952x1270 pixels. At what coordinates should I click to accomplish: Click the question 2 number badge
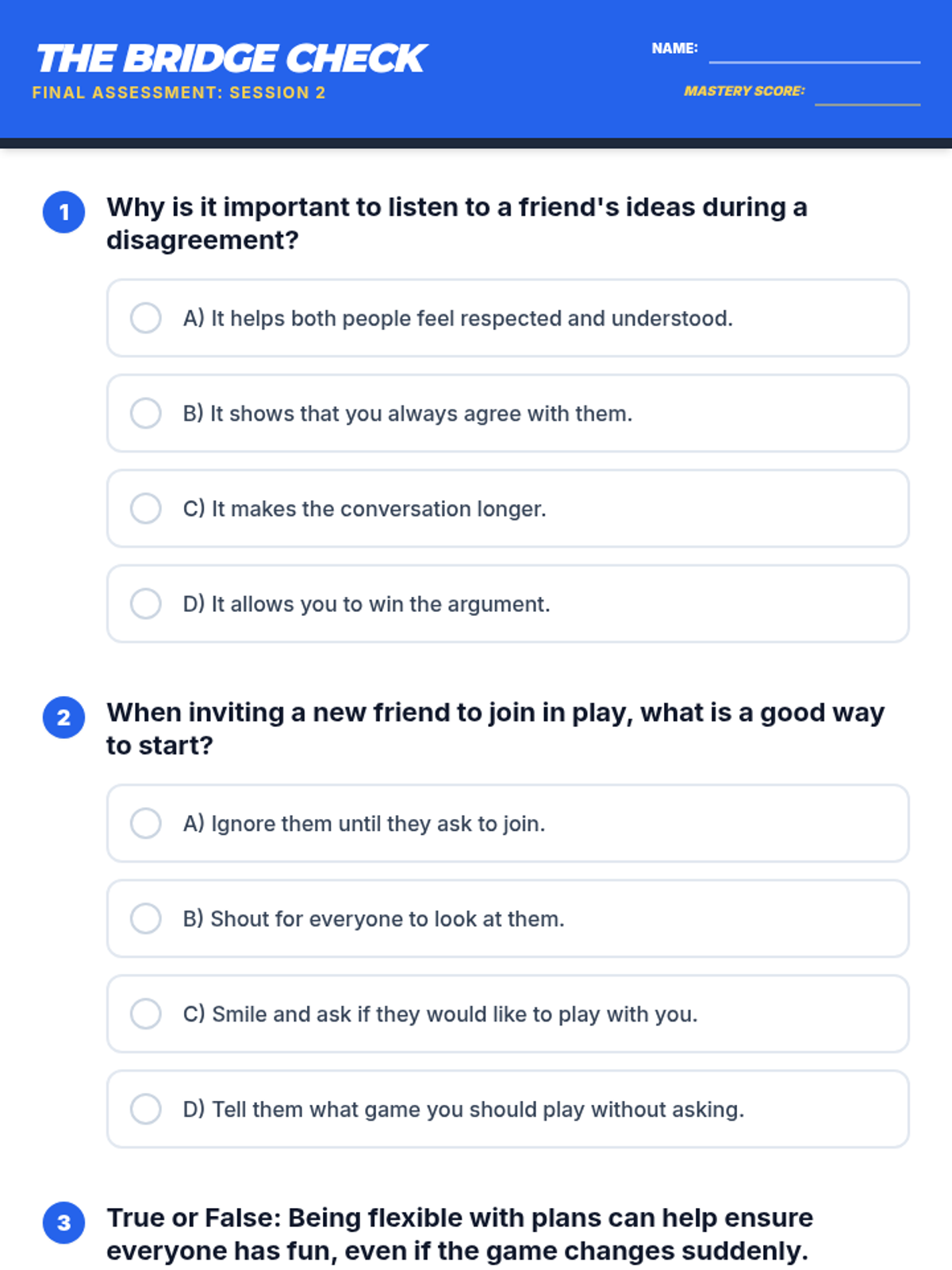pyautogui.click(x=64, y=718)
